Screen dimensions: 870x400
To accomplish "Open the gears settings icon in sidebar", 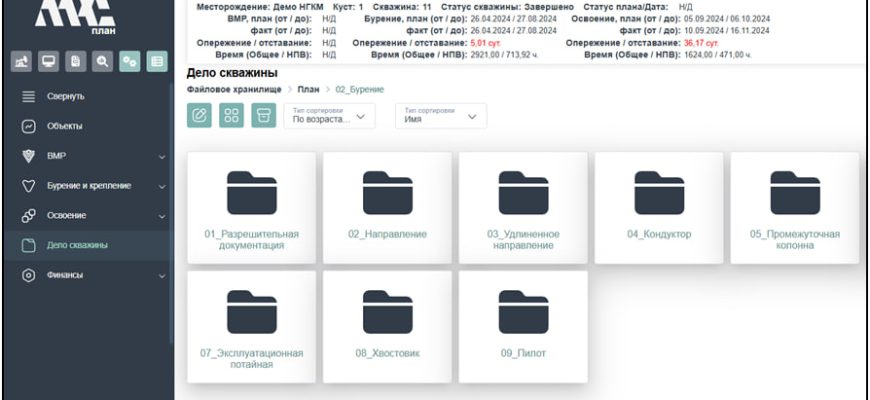I will (129, 62).
